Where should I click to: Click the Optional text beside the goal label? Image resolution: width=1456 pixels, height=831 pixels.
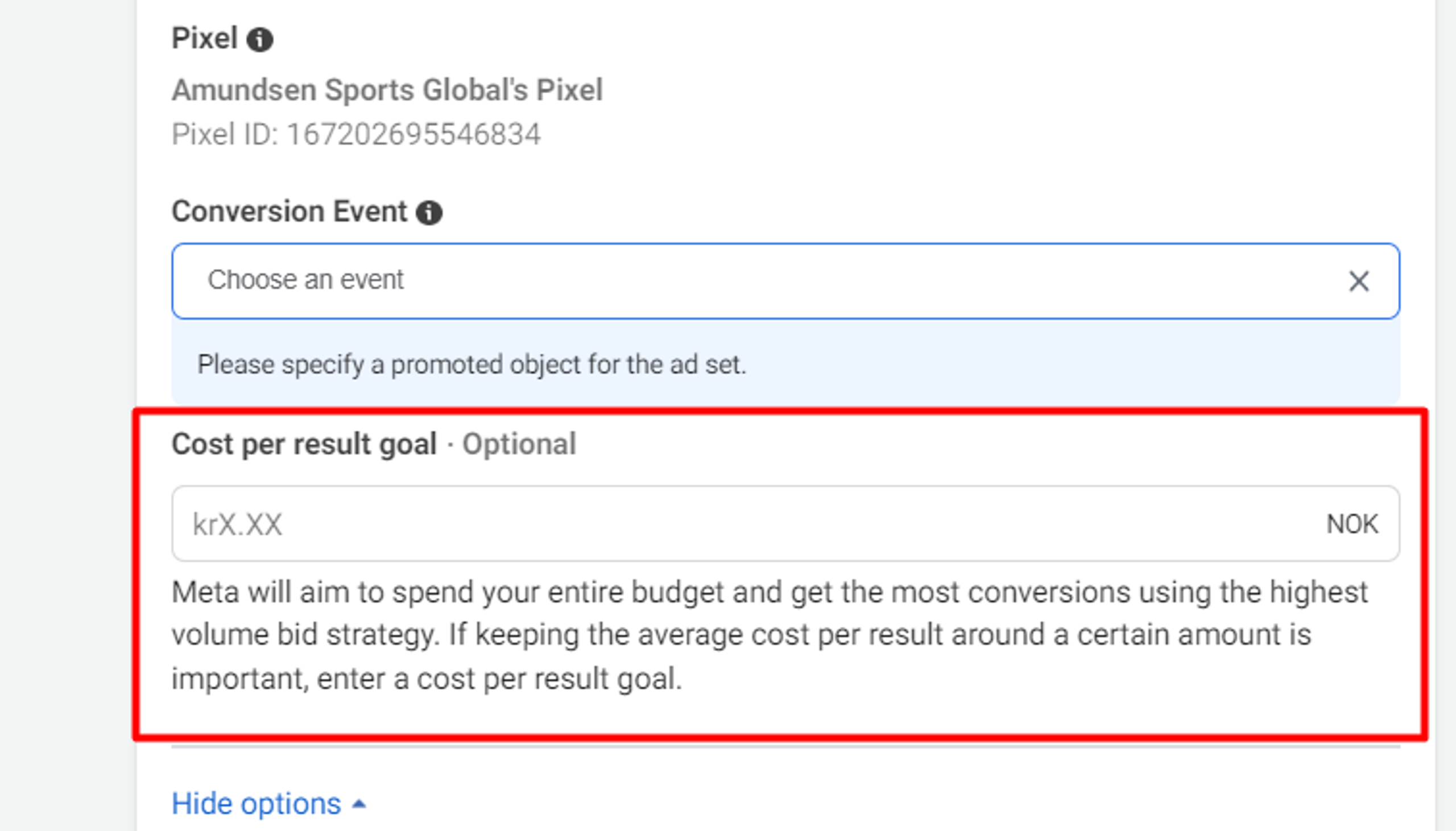pyautogui.click(x=519, y=444)
